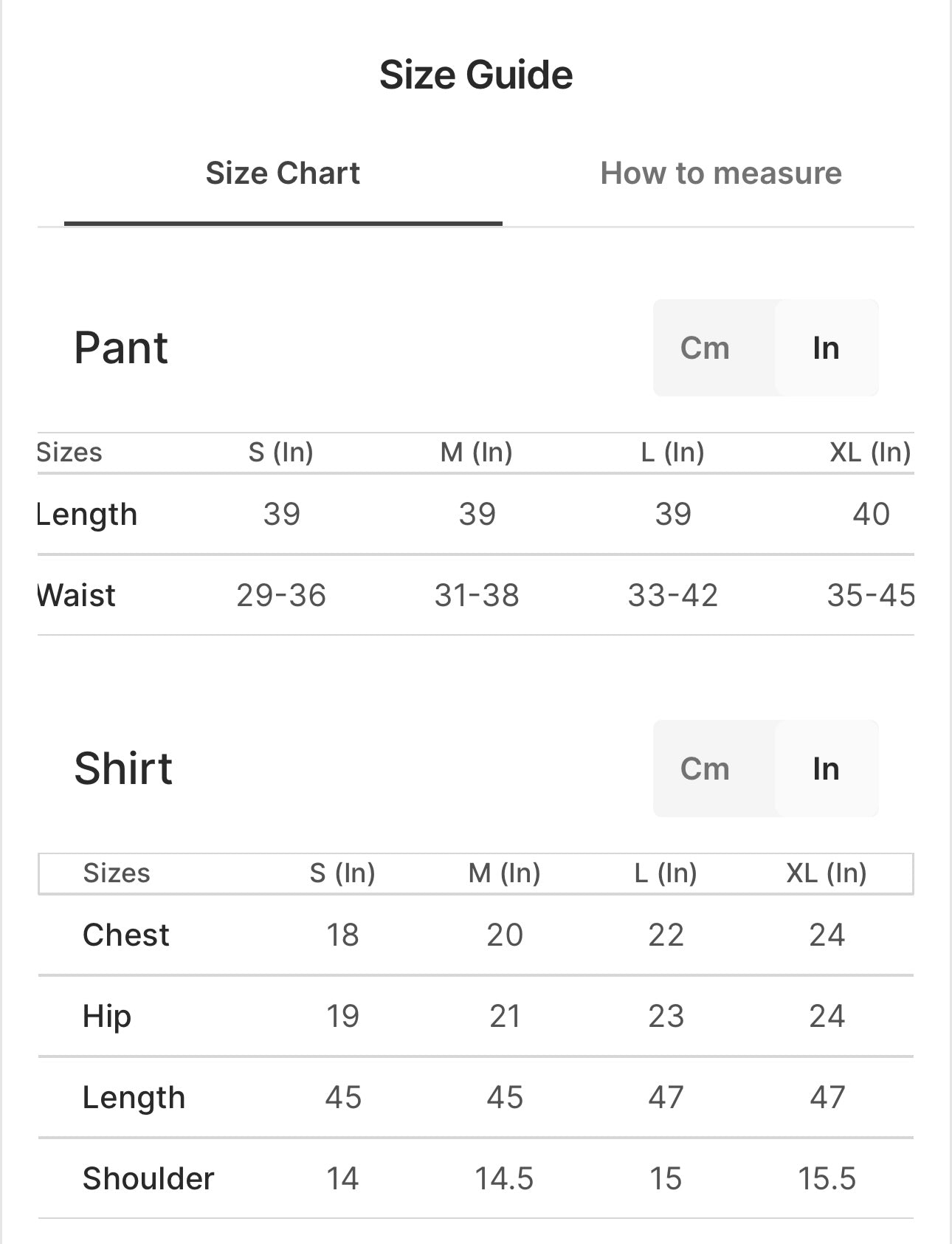Click Pant waist value 31-38
This screenshot has width=952, height=1244.
click(x=477, y=595)
